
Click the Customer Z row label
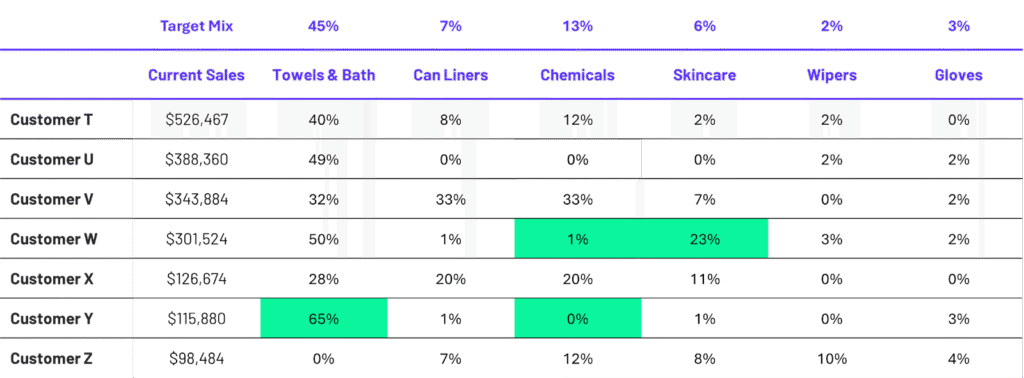click(x=52, y=358)
